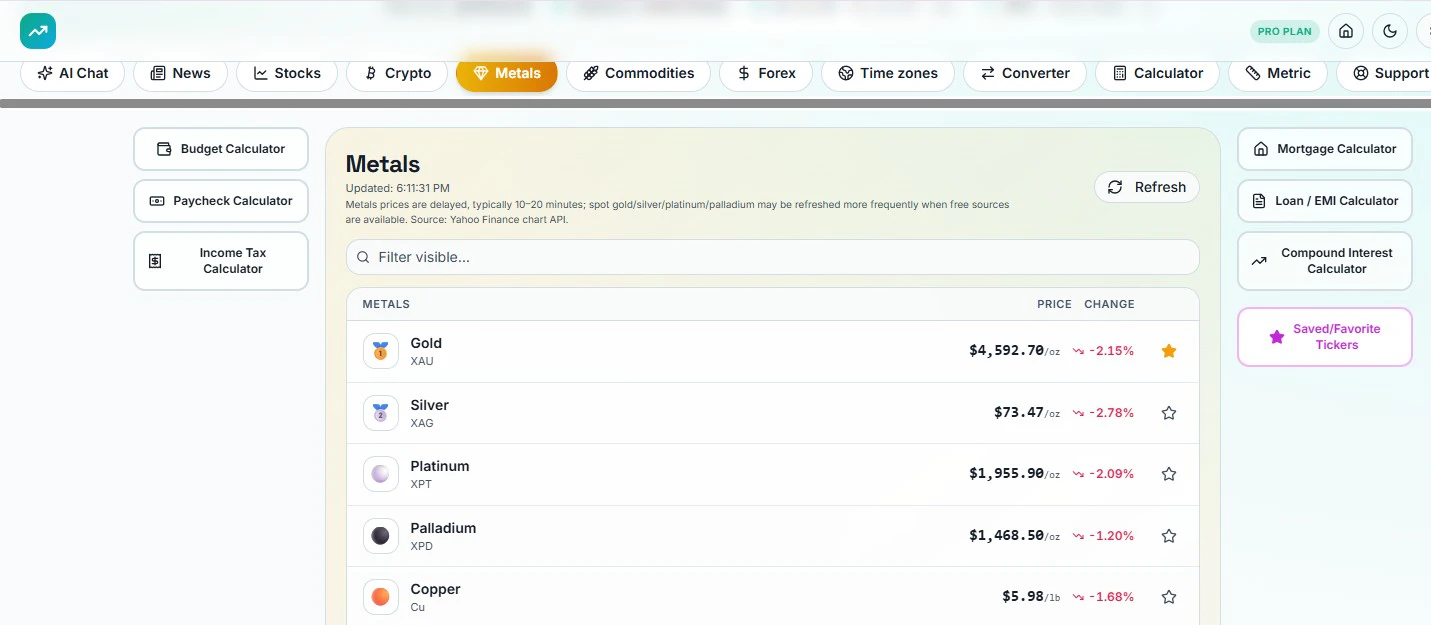Open the Commodities tab
Image resolution: width=1431 pixels, height=625 pixels.
tap(638, 73)
